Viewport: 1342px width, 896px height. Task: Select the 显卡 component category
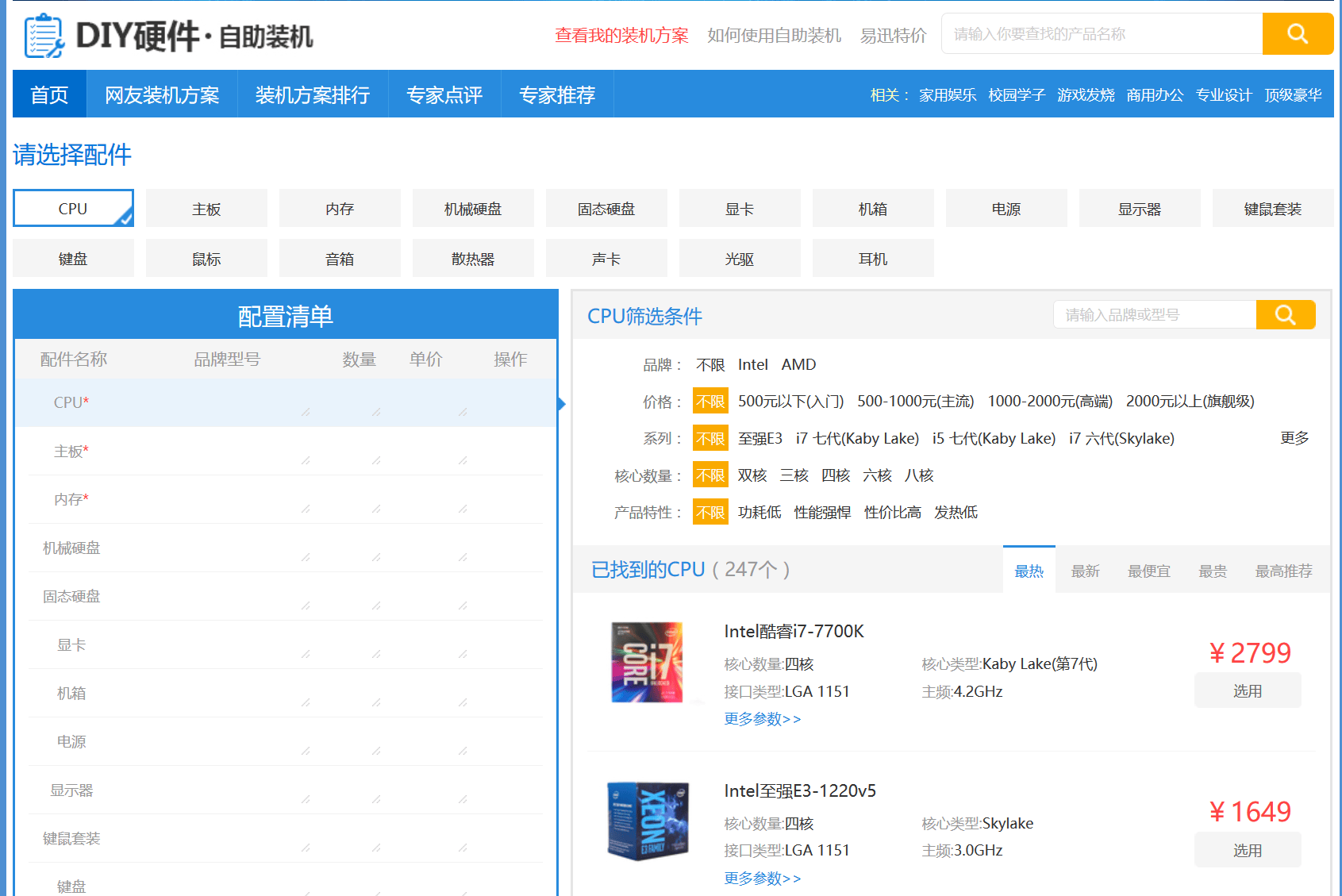click(x=740, y=209)
